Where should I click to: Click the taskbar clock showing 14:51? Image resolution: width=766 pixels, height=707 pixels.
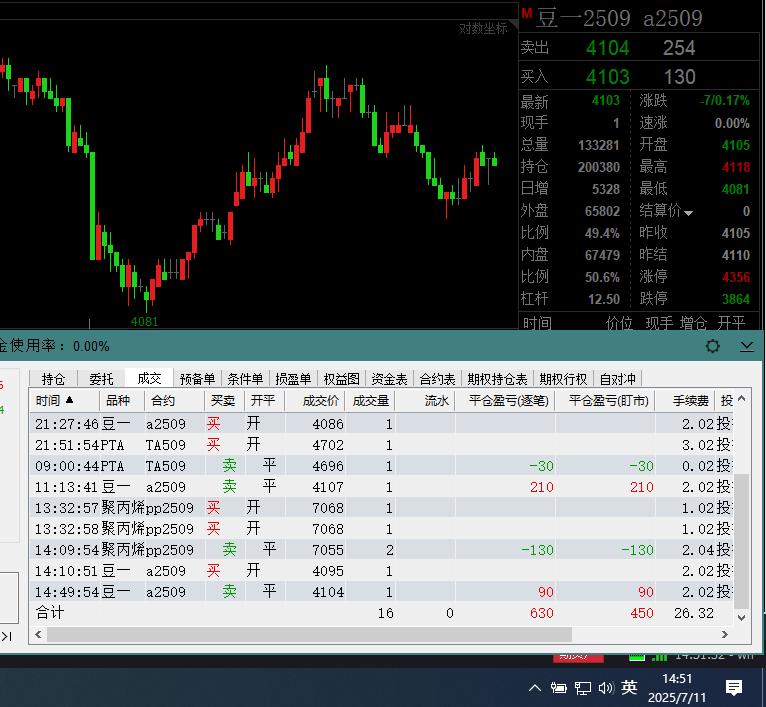677,688
